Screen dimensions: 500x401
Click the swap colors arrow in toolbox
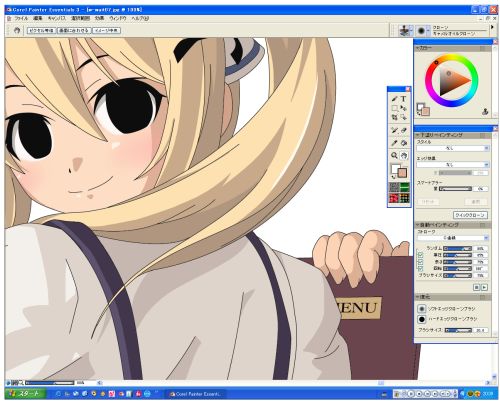pos(394,176)
